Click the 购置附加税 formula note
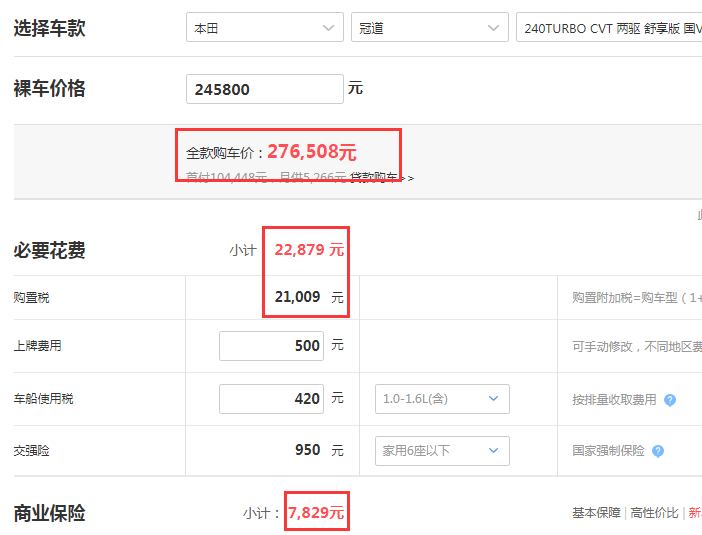This screenshot has width=702, height=535. coord(637,298)
